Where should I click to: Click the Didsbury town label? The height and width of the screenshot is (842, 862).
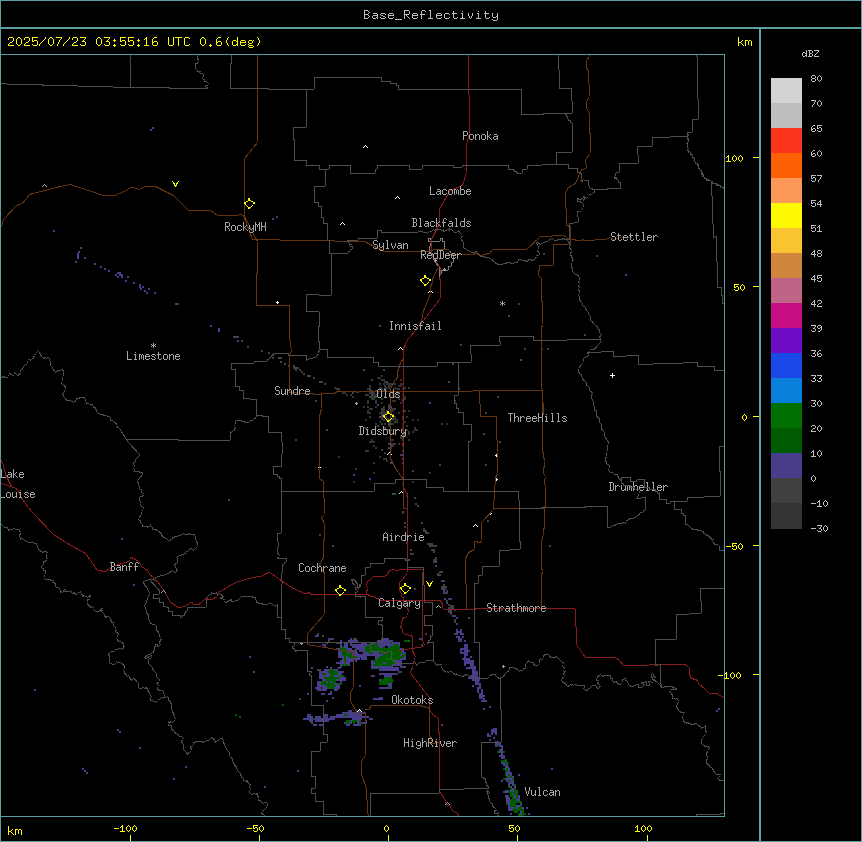(383, 431)
